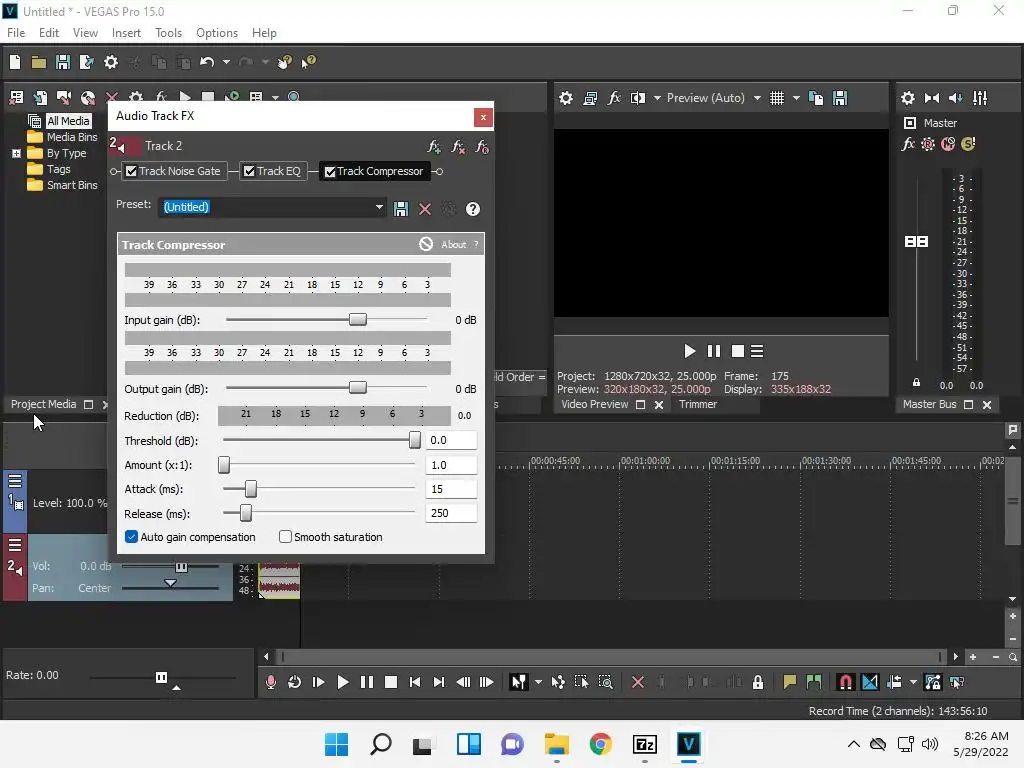
Task: Click the What's This help icon
Action: click(x=308, y=62)
